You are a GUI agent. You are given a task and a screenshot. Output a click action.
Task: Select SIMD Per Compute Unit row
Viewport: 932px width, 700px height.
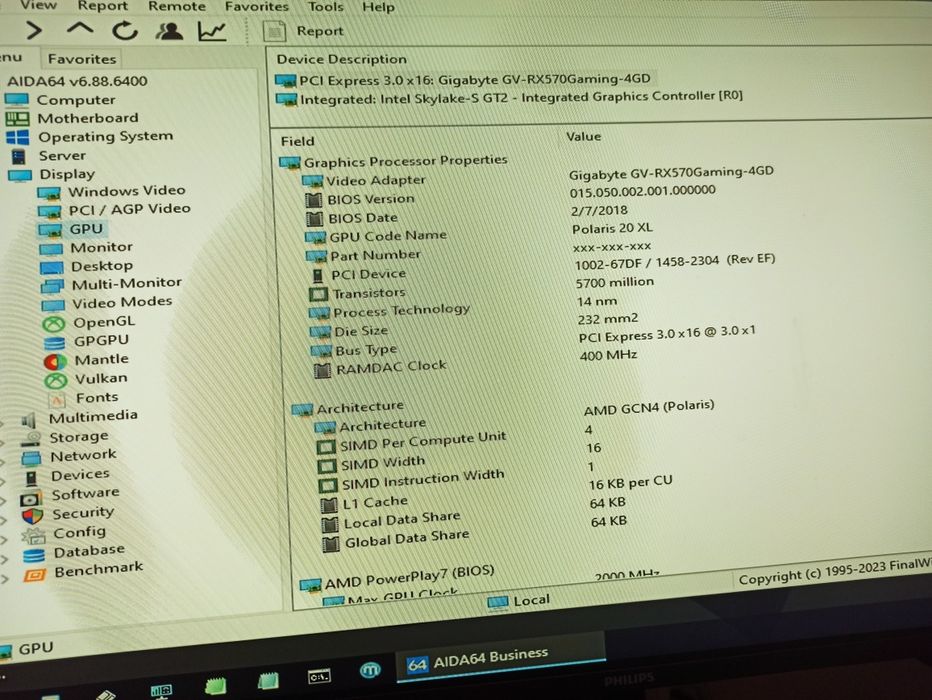(454, 438)
